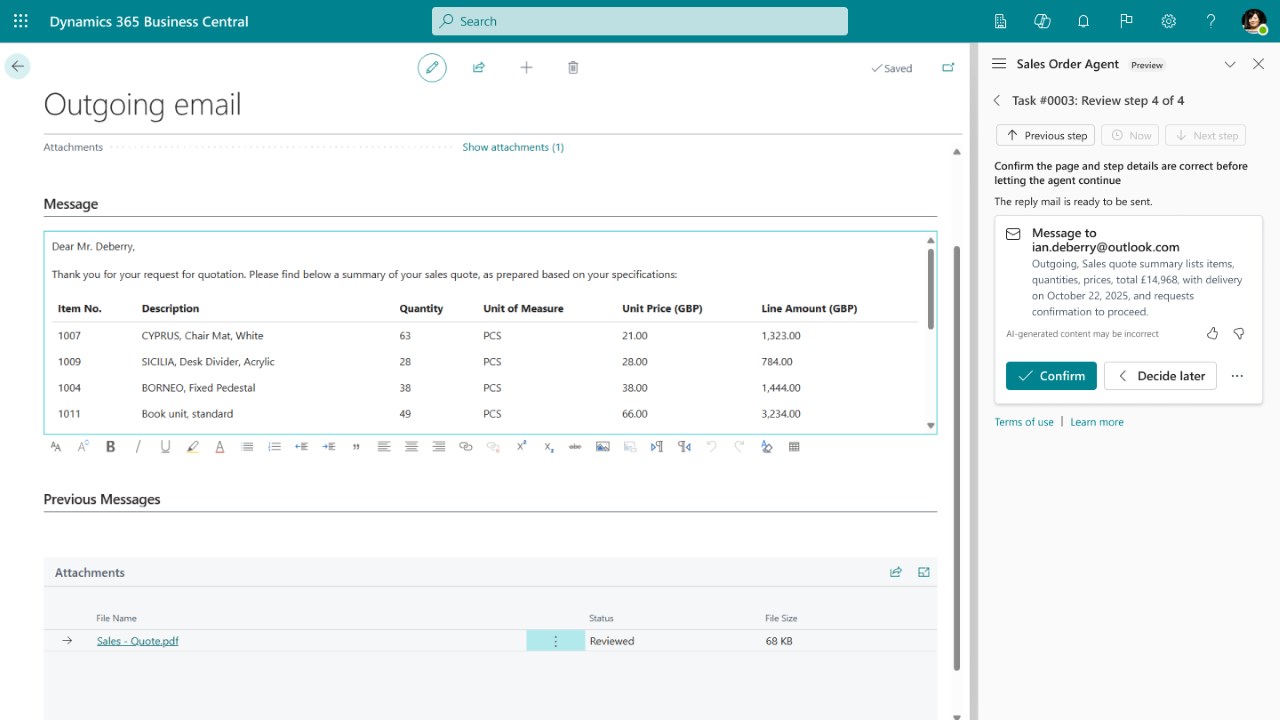1280x720 pixels.
Task: Click the share icon in page header
Action: coord(479,68)
